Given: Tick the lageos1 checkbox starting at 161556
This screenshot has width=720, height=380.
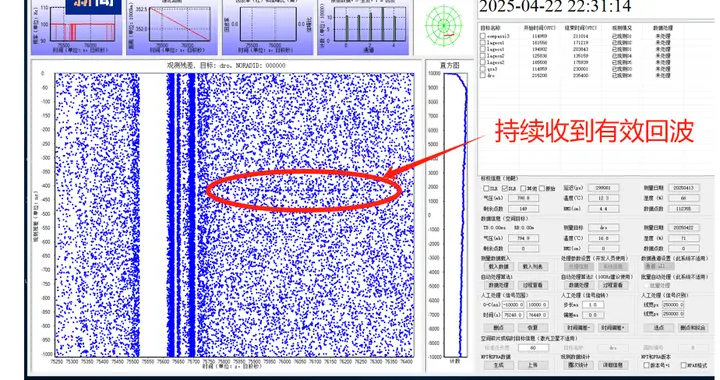Looking at the screenshot, I should [483, 43].
